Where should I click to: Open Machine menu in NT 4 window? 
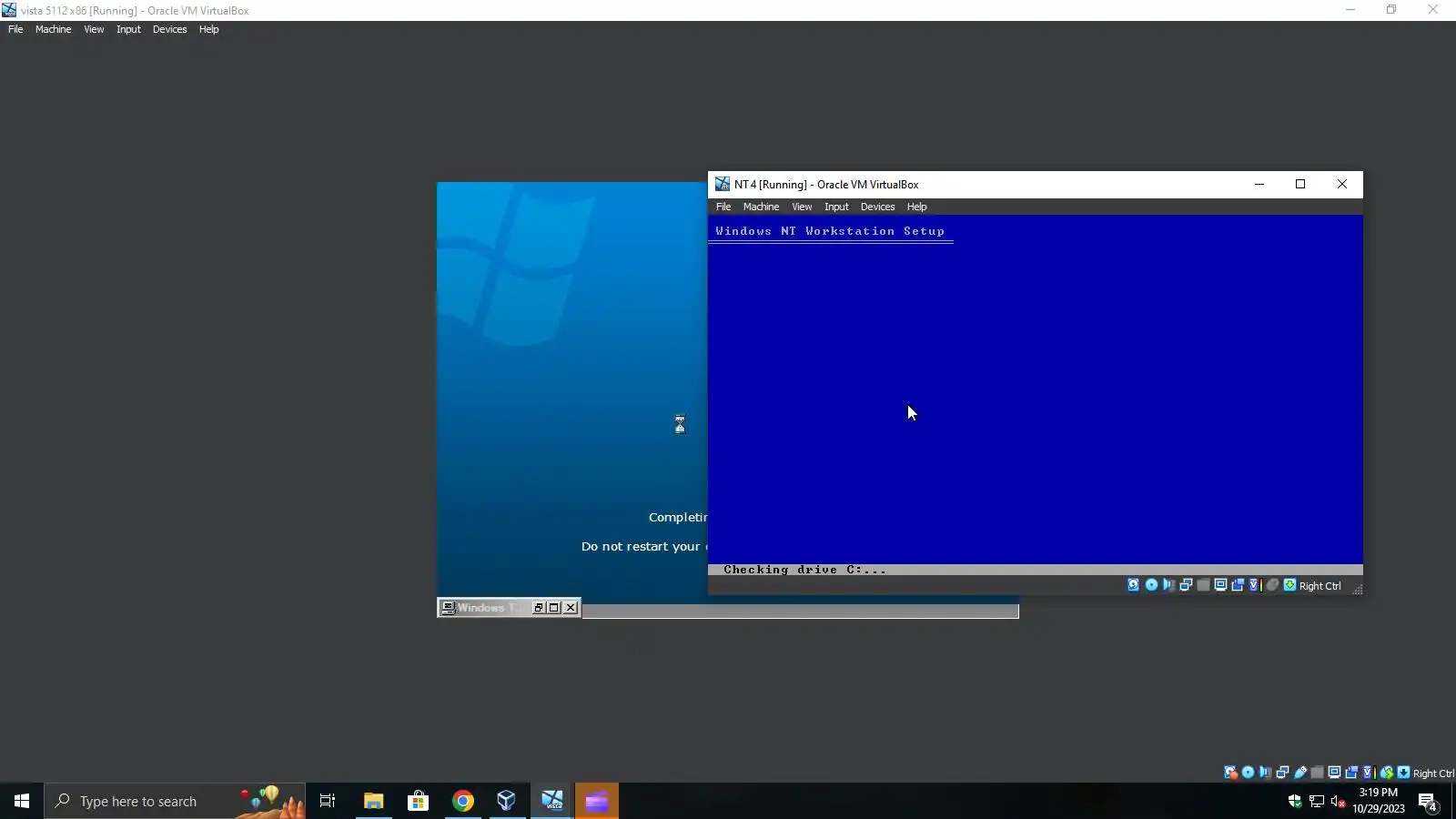tap(761, 207)
